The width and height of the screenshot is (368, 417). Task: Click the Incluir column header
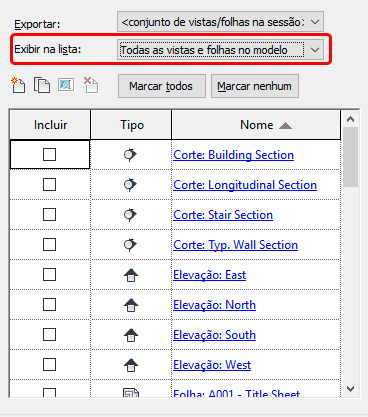coord(50,125)
